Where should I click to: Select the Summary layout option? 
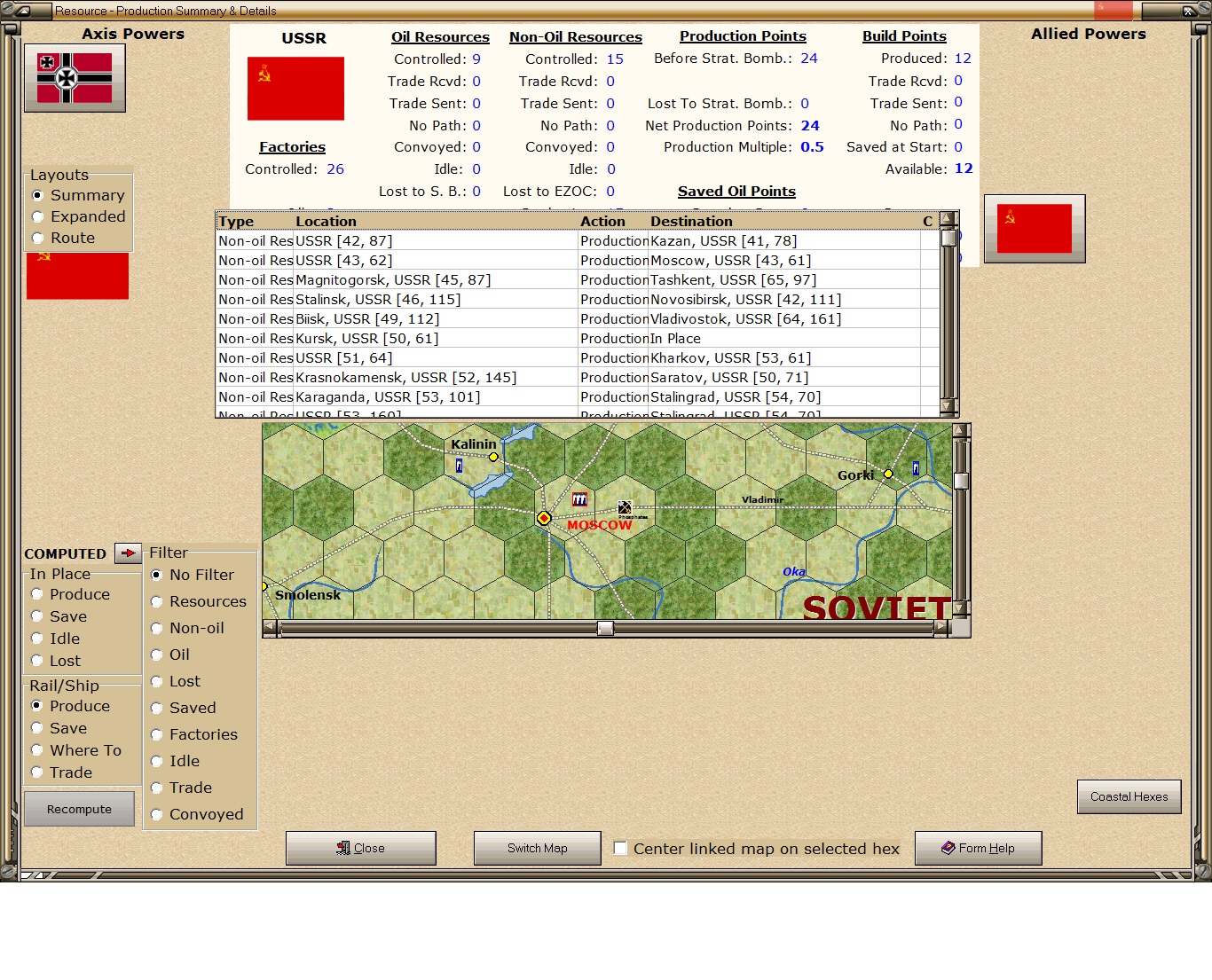coord(78,195)
